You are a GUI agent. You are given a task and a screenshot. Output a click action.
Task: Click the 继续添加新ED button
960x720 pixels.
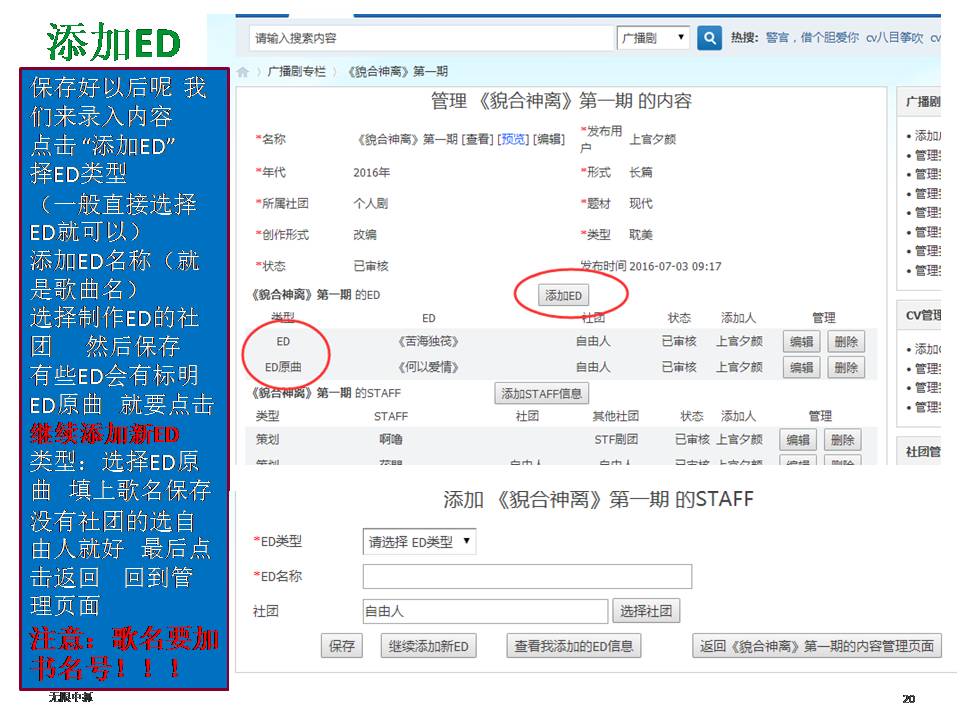point(429,646)
